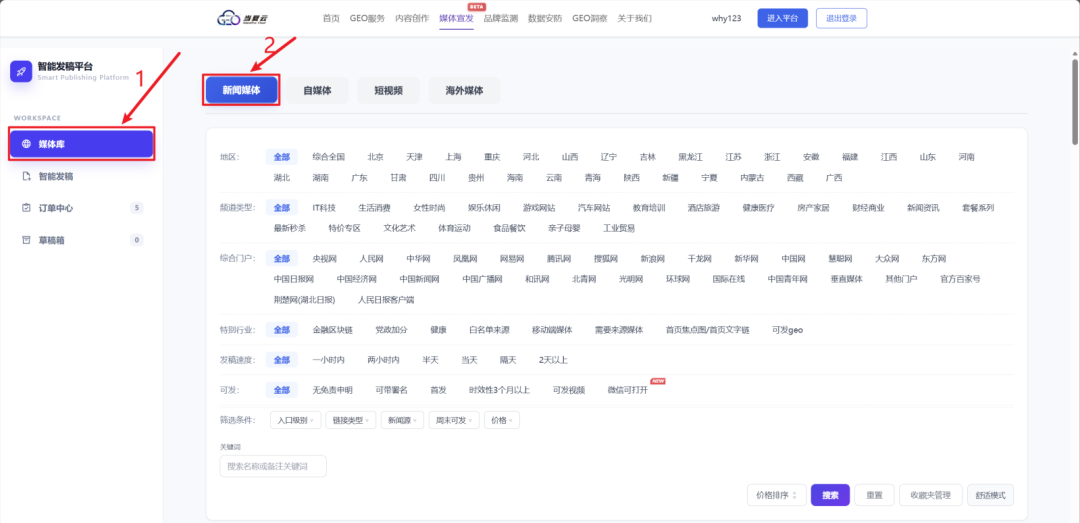The width and height of the screenshot is (1080, 523).
Task: Select 人民网 in 综合门户
Action: (x=371, y=259)
